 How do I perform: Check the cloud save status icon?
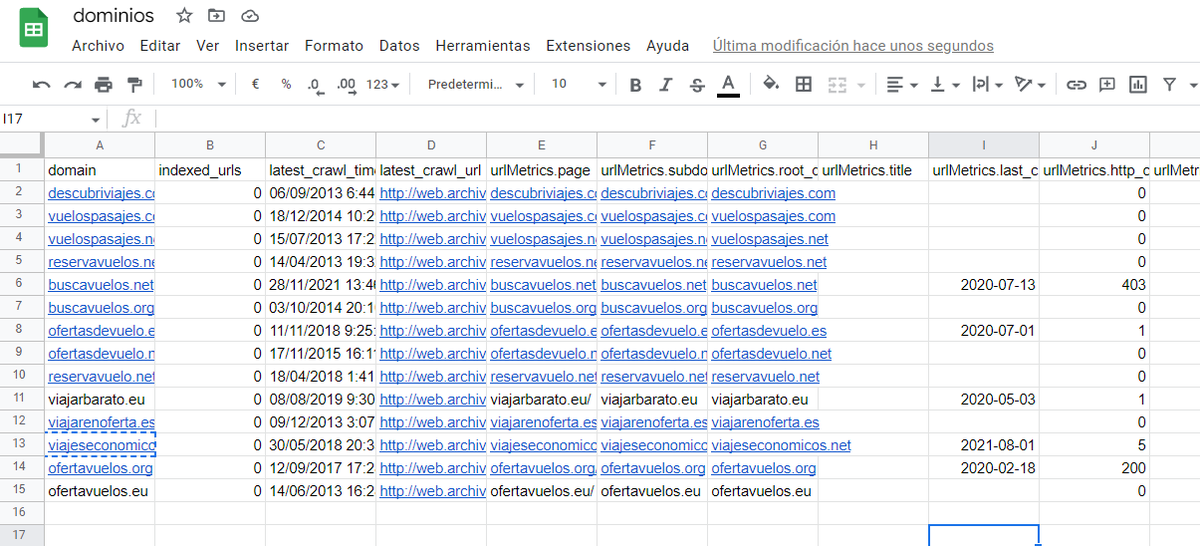250,16
